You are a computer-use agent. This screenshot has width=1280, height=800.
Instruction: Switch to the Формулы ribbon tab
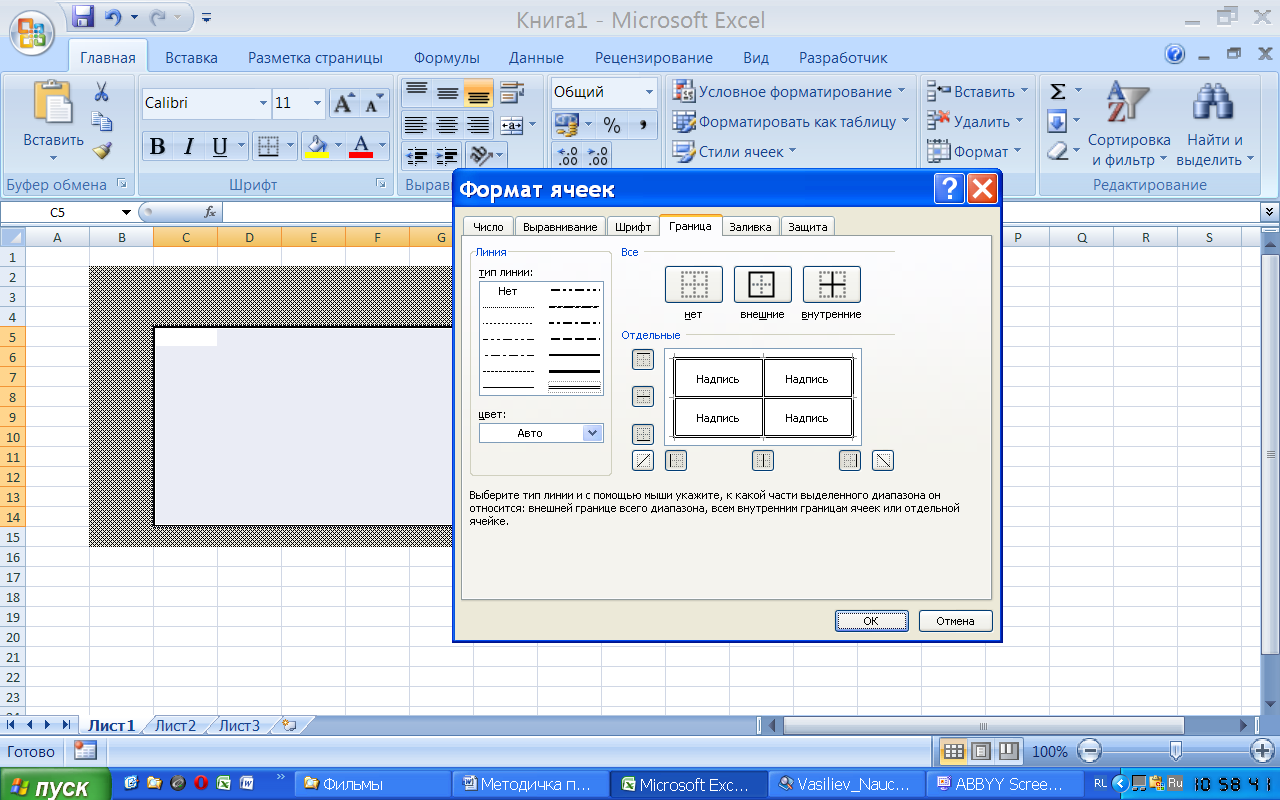(x=446, y=58)
